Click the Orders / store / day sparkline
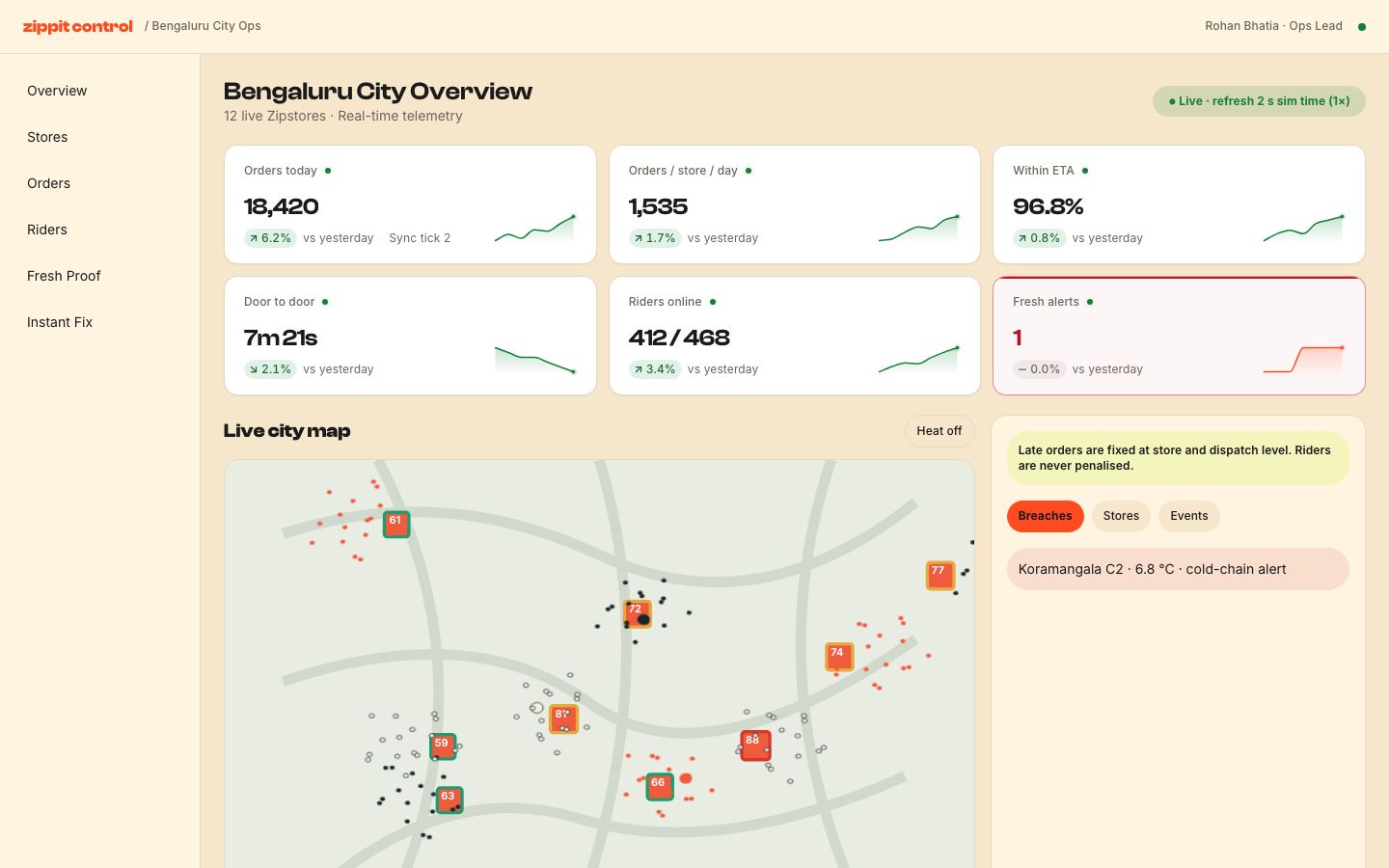Screen dimensions: 1389x868 (919, 229)
